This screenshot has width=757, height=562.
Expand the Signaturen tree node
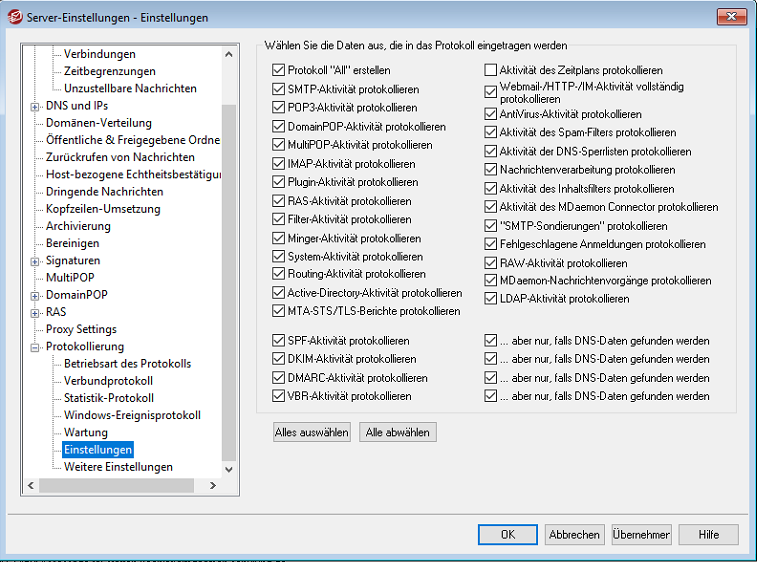tap(36, 261)
